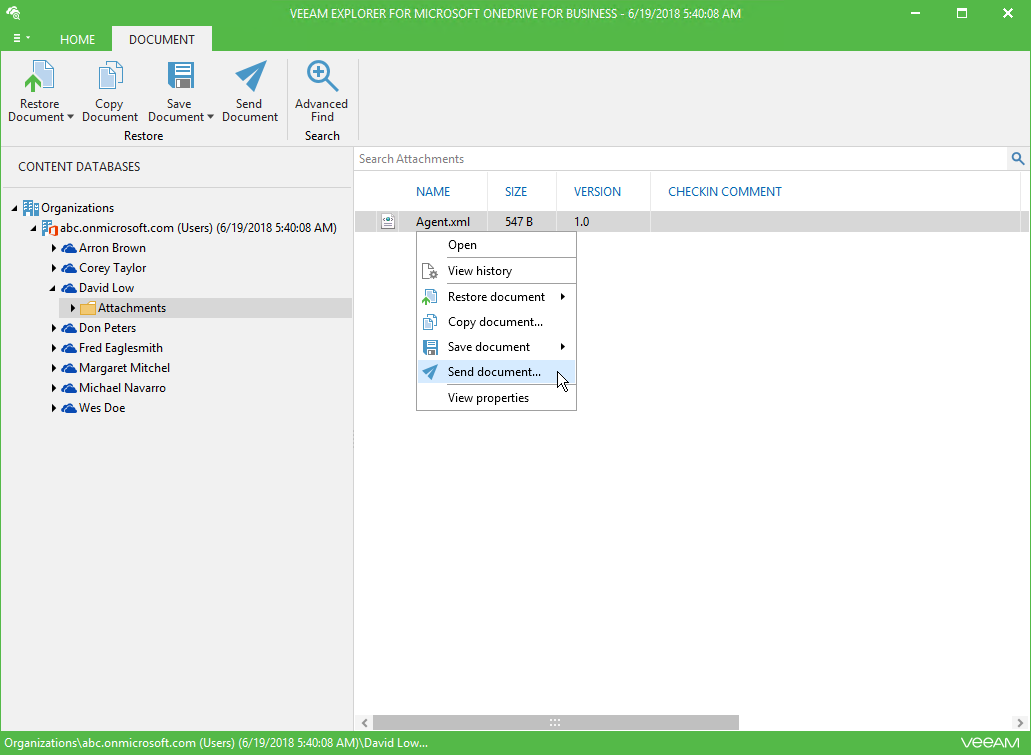Click the cloud icon beside Corey Taylor
The height and width of the screenshot is (755, 1031).
(69, 268)
